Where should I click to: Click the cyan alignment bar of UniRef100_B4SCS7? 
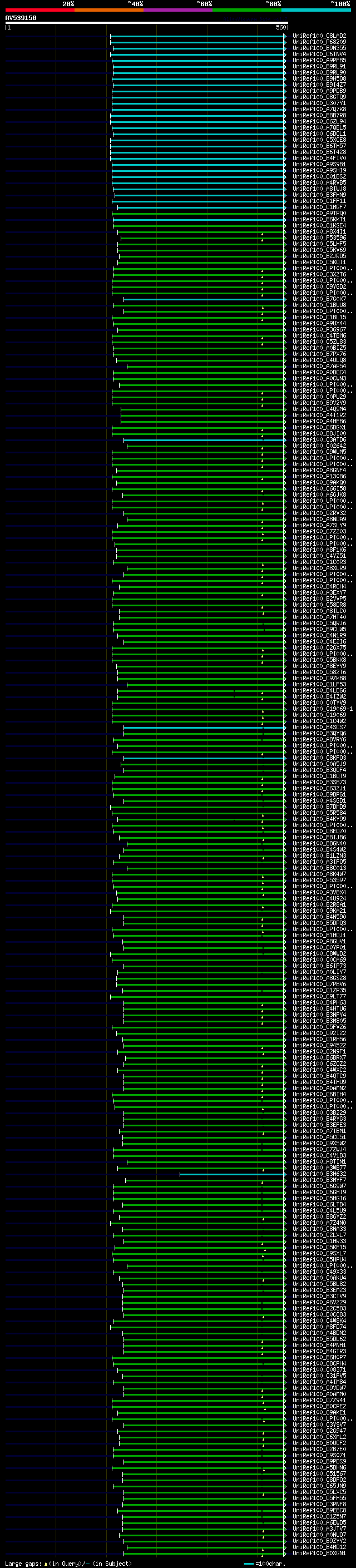click(205, 728)
